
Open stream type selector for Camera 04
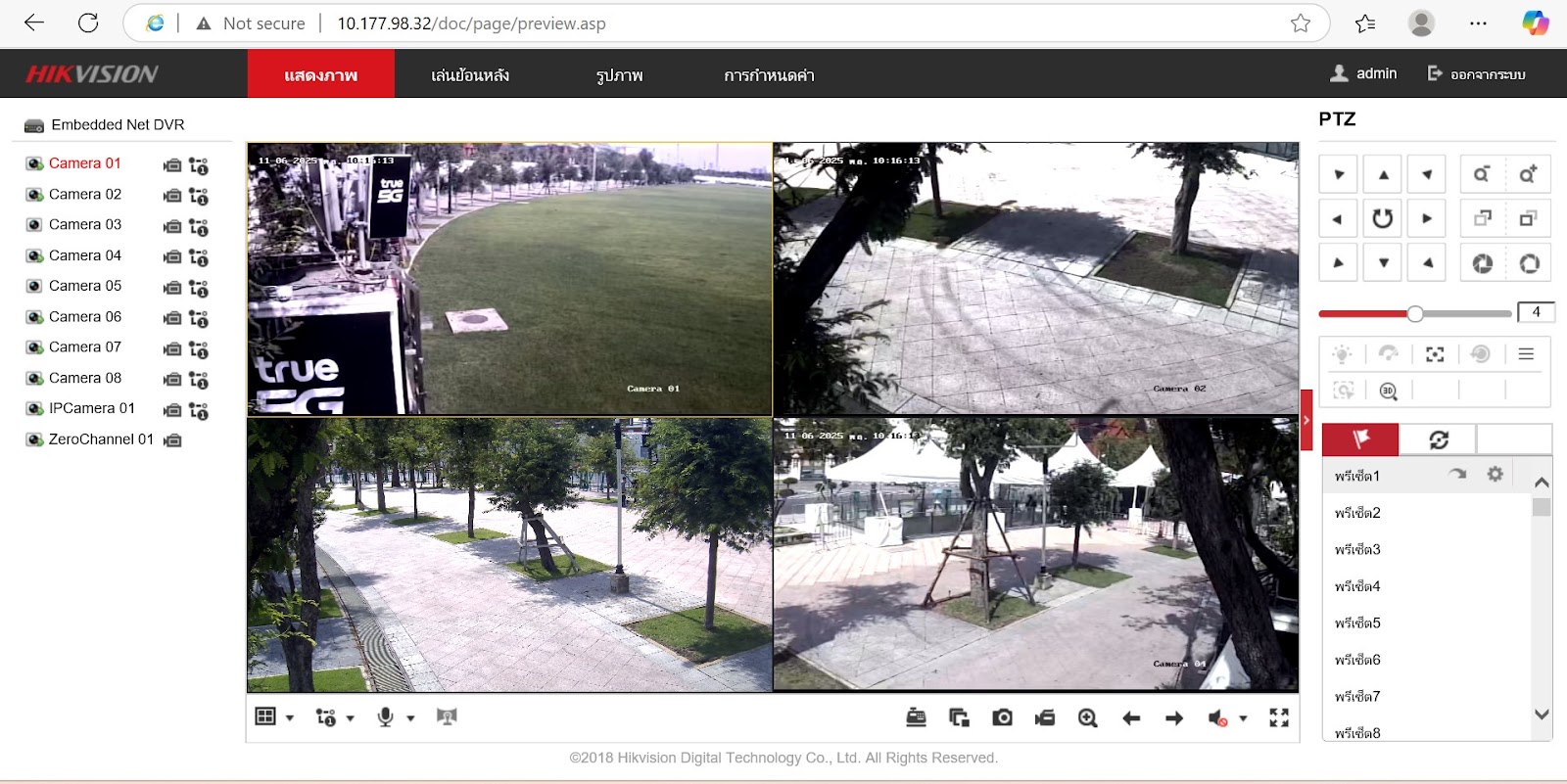click(x=199, y=257)
